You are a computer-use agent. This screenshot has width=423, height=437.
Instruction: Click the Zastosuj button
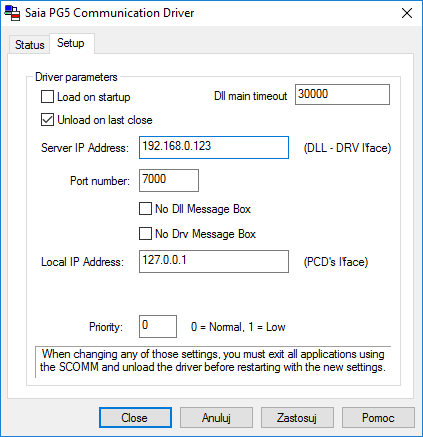click(297, 417)
